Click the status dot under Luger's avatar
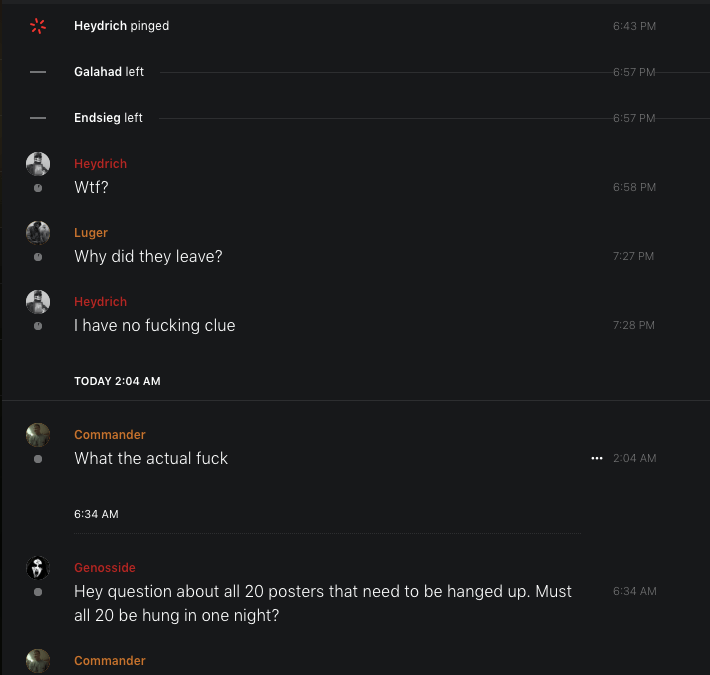This screenshot has height=675, width=710. 38,257
